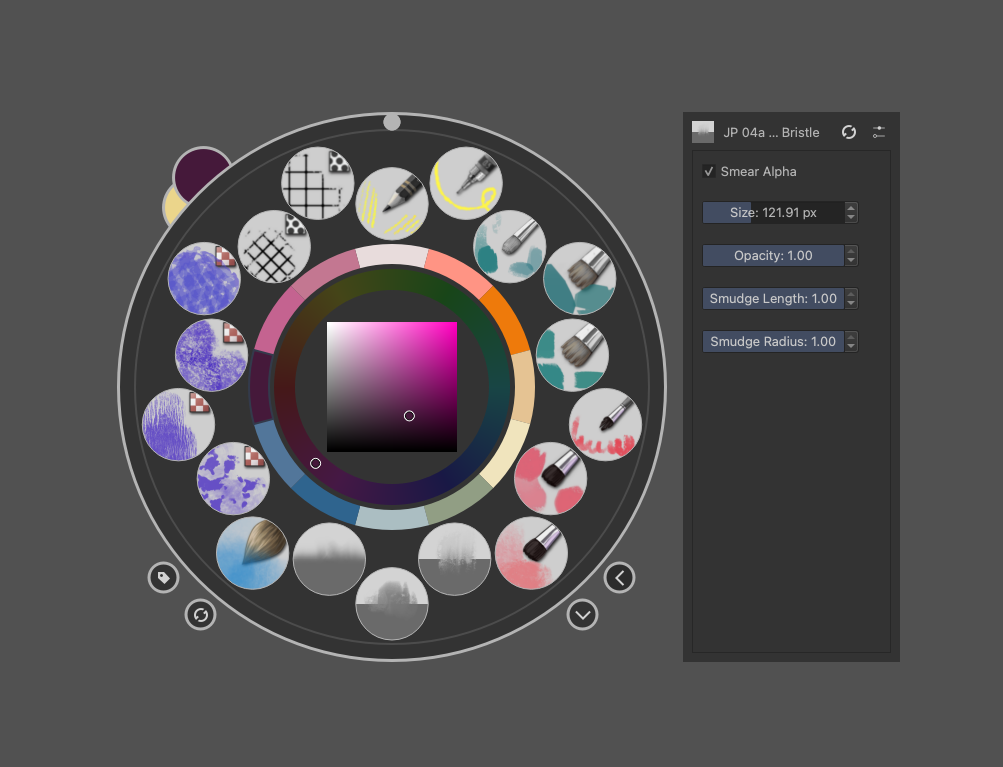Select the teal bristle brush with several dabs
1003x767 pixels.
572,354
